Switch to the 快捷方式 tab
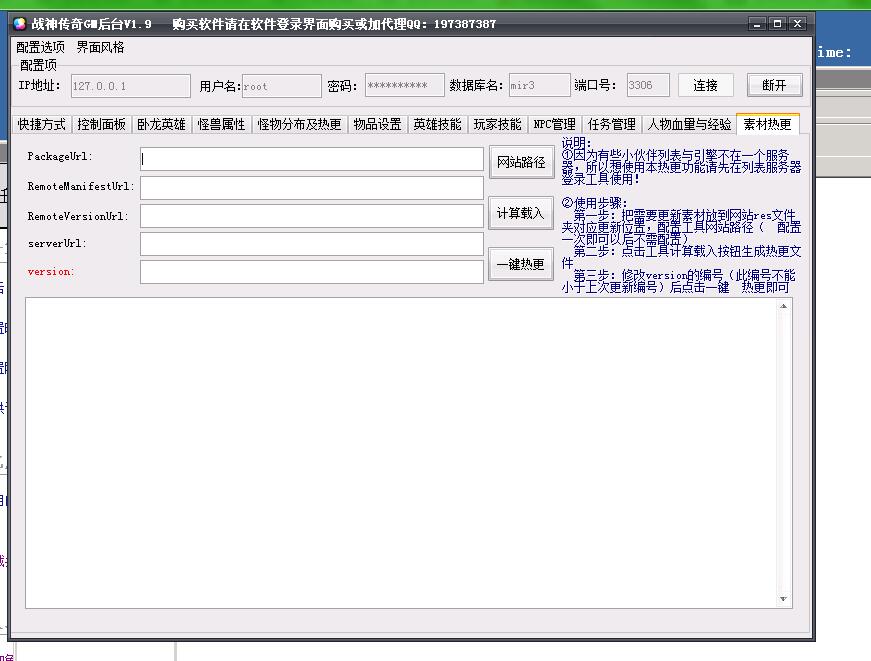 (42, 124)
